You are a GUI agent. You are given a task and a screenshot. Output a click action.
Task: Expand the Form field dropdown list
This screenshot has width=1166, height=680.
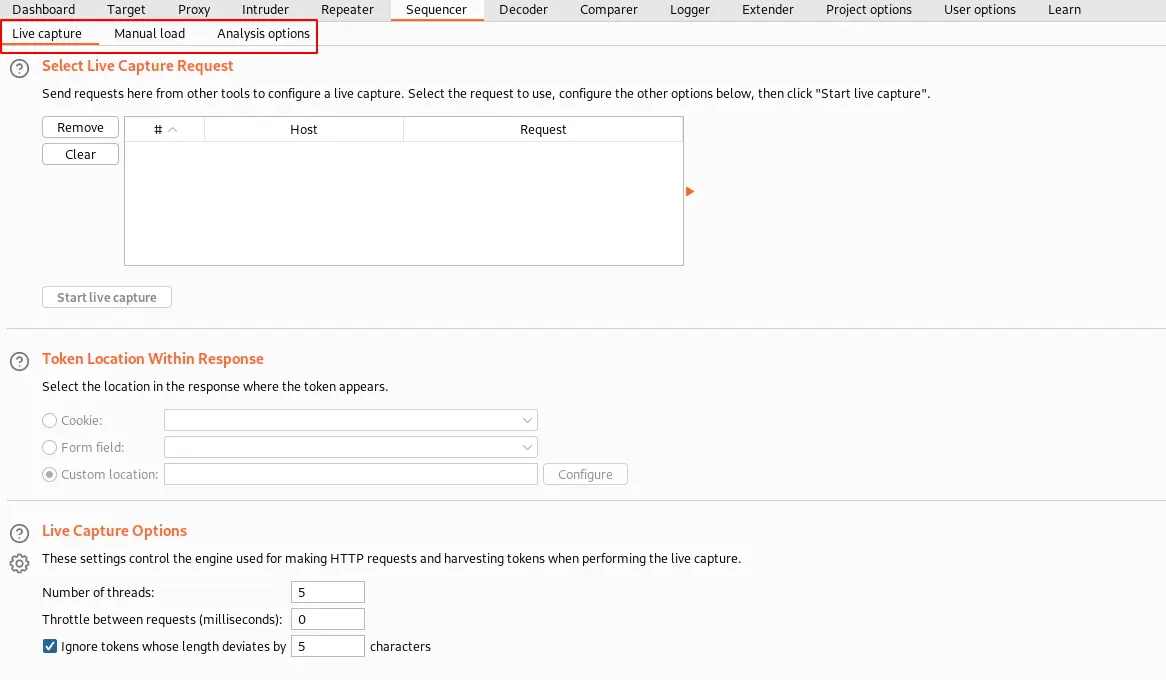(x=527, y=448)
